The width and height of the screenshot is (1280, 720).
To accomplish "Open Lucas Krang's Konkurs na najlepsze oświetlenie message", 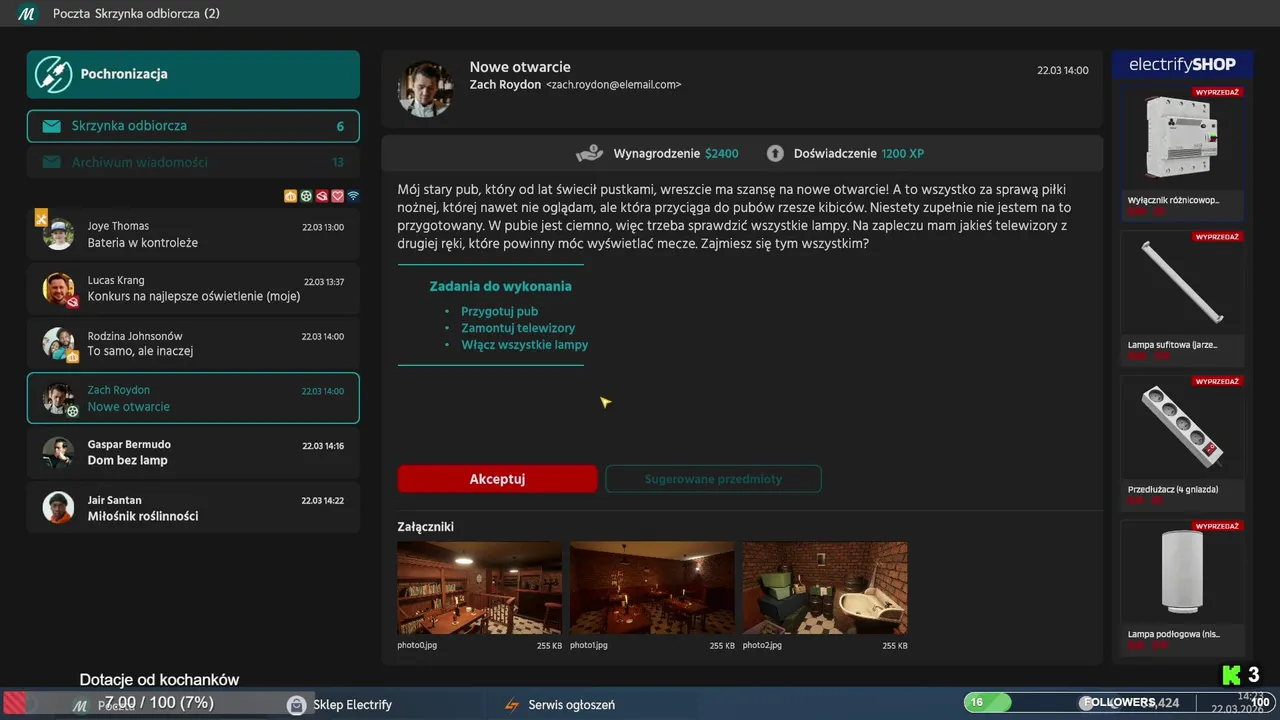I will 193,289.
